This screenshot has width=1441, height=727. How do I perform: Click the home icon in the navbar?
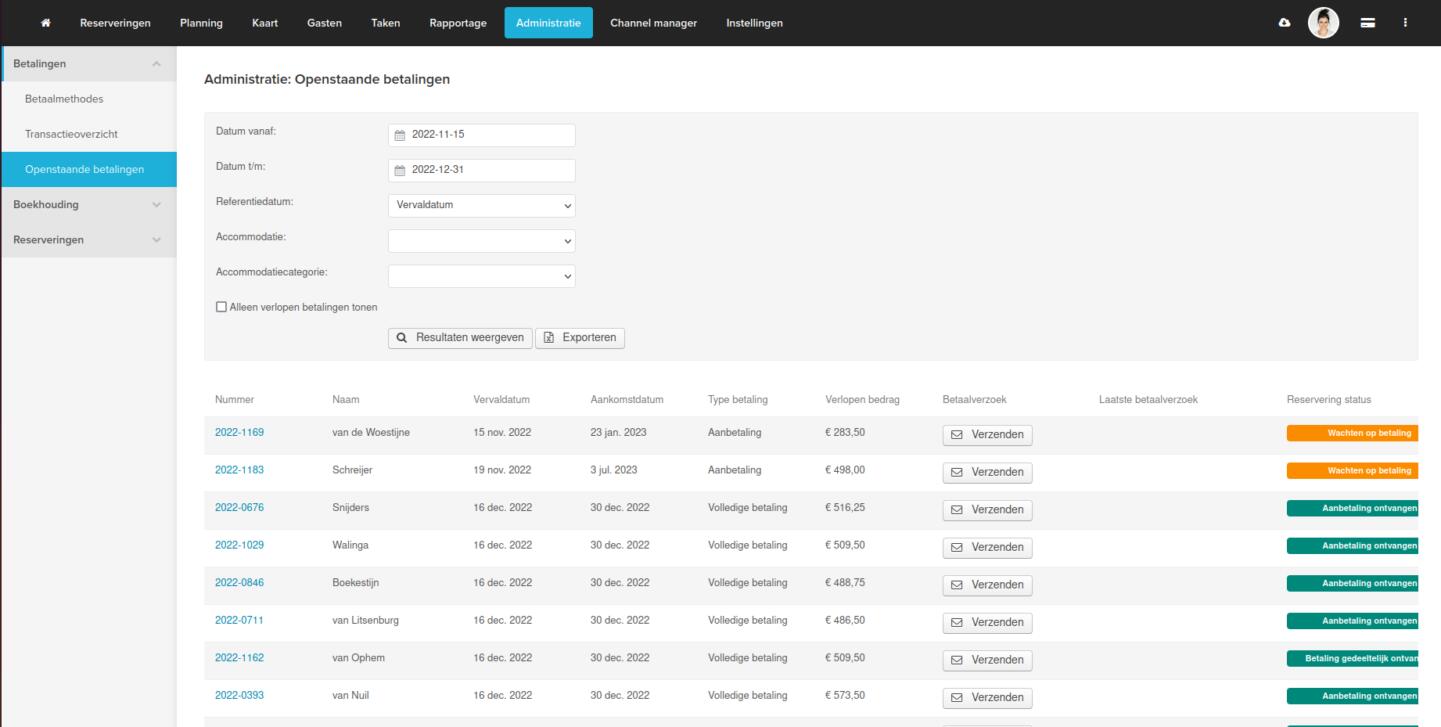(x=45, y=23)
